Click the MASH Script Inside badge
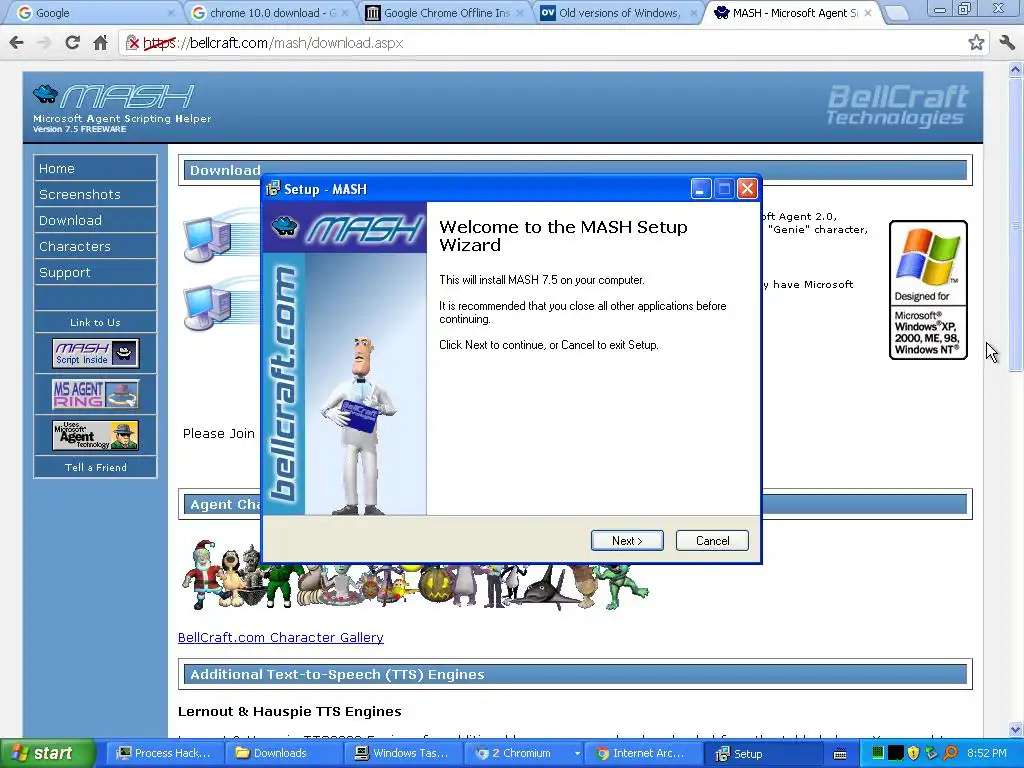Image resolution: width=1024 pixels, height=768 pixels. click(x=95, y=353)
